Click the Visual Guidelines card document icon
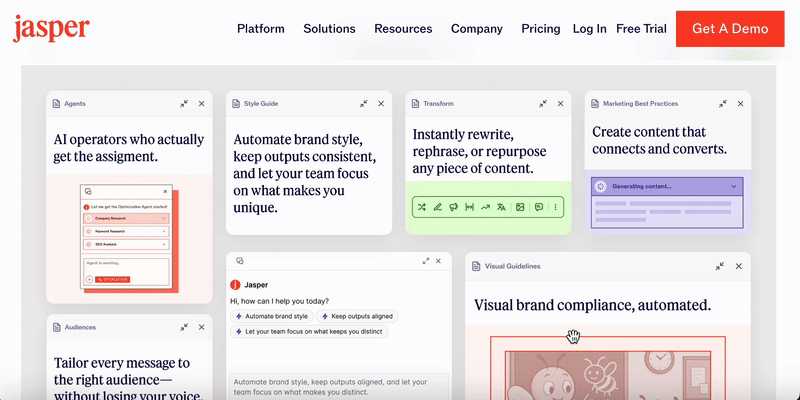Image resolution: width=800 pixels, height=400 pixels. pyautogui.click(x=476, y=266)
